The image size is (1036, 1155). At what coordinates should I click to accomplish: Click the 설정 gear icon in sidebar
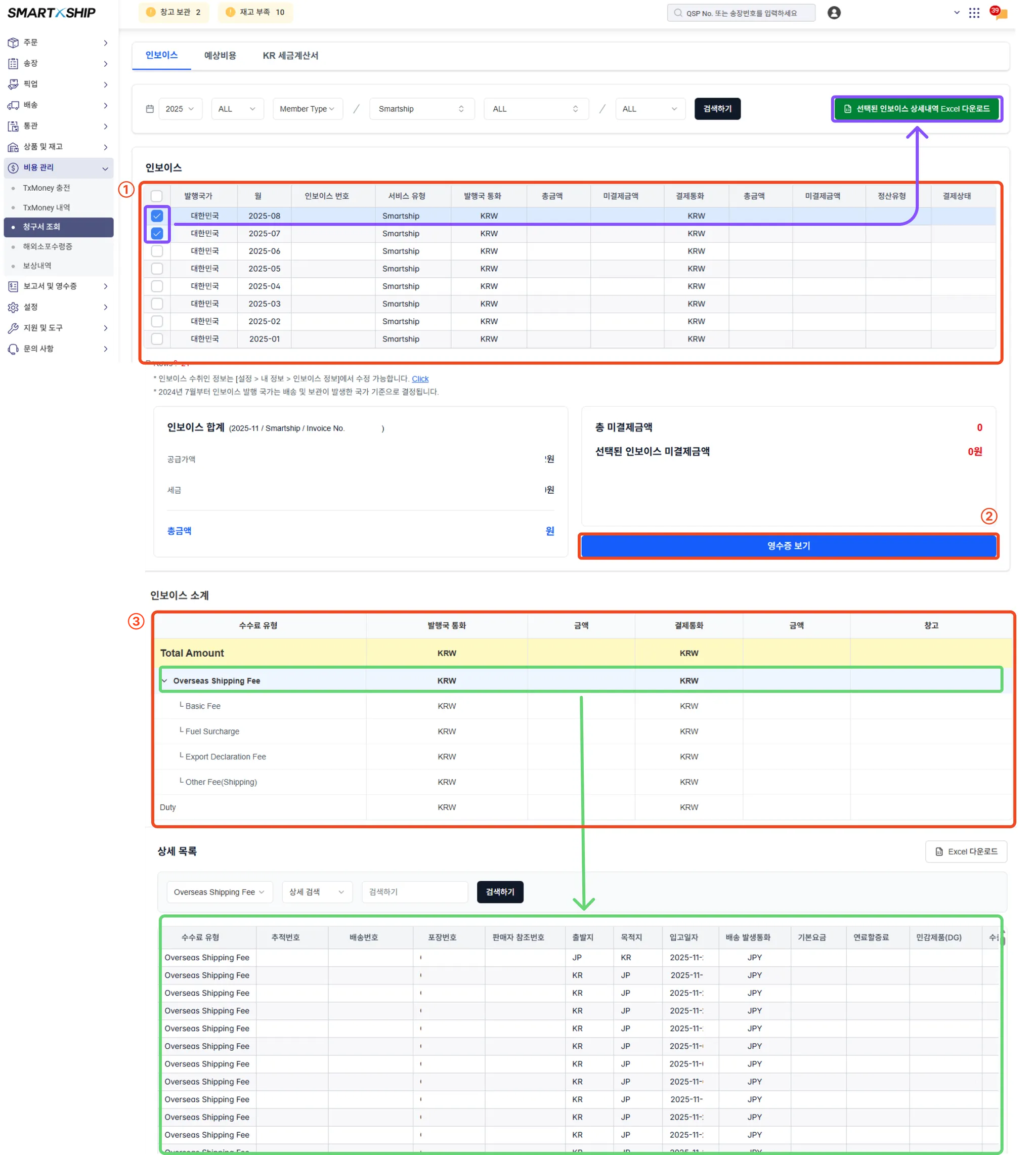click(13, 308)
